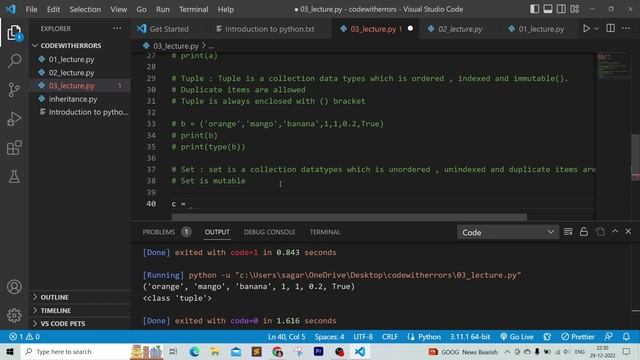Open the Edit menu

[x=53, y=9]
